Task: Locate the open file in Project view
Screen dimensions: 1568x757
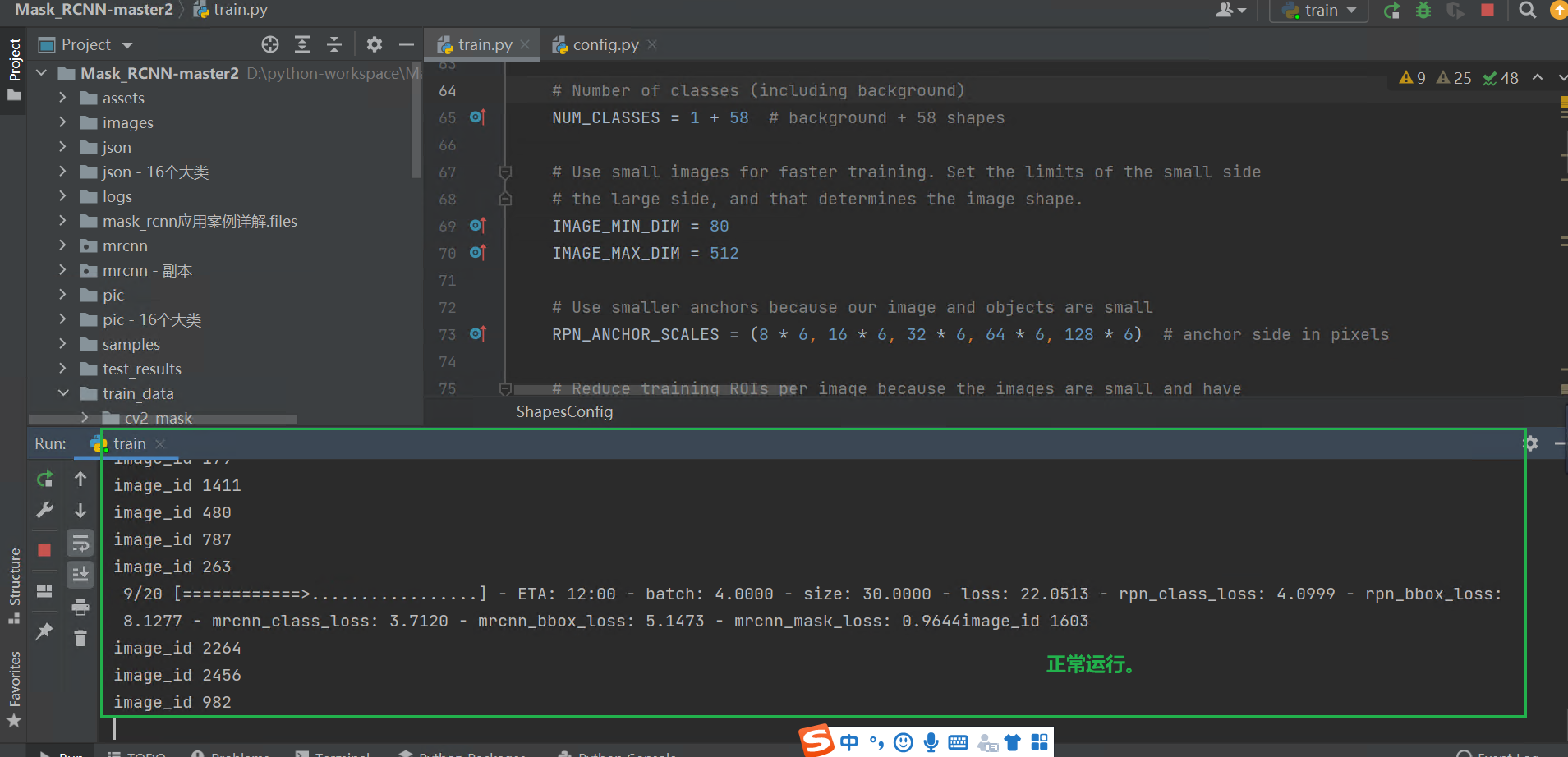Action: (x=270, y=44)
